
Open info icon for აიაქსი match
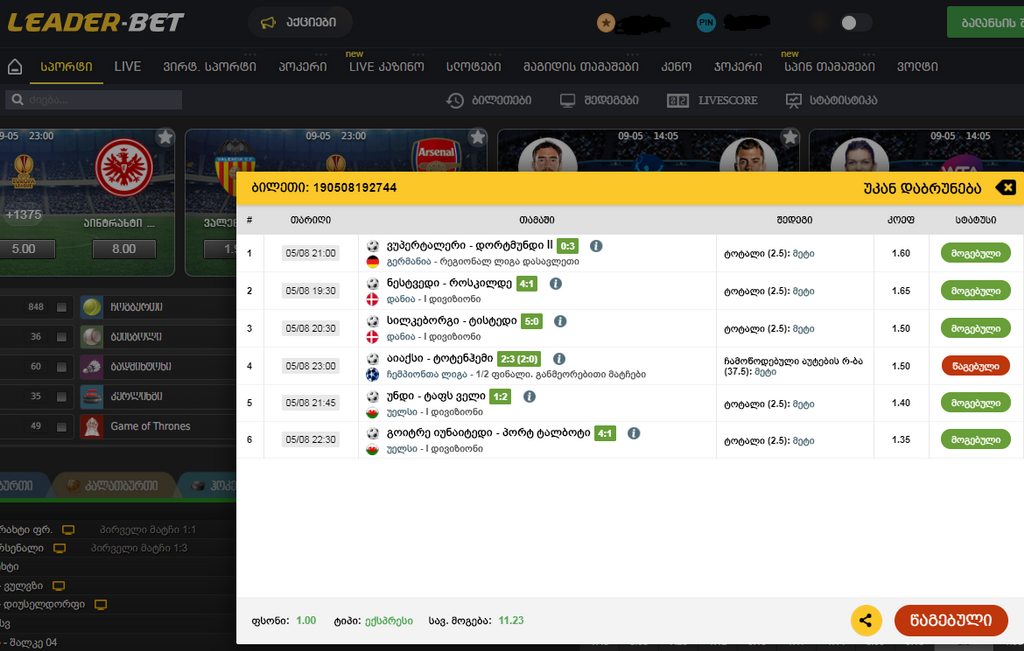click(559, 359)
